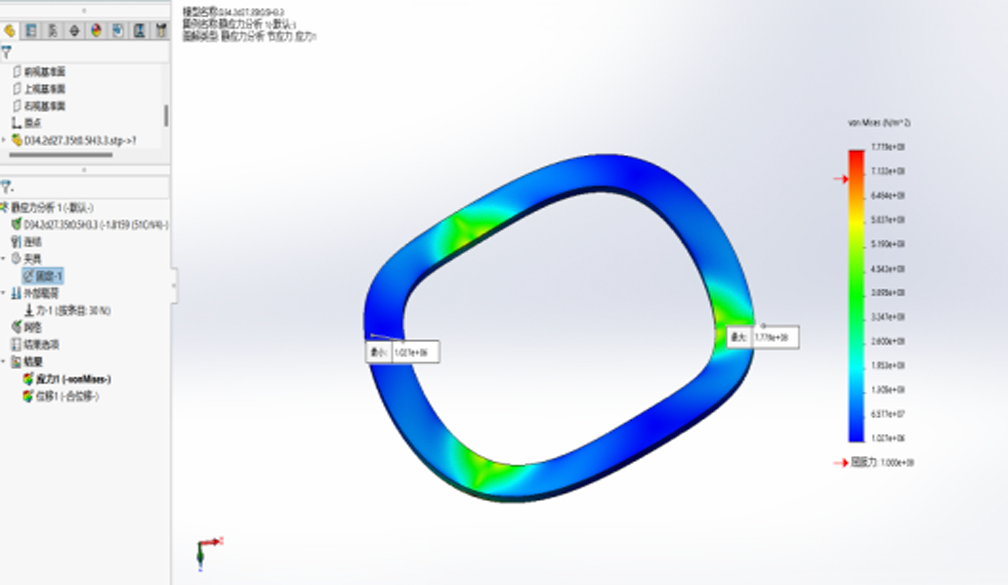This screenshot has width=1008, height=585.
Task: Click the simulation tree filter funnel icon
Action: 7,187
